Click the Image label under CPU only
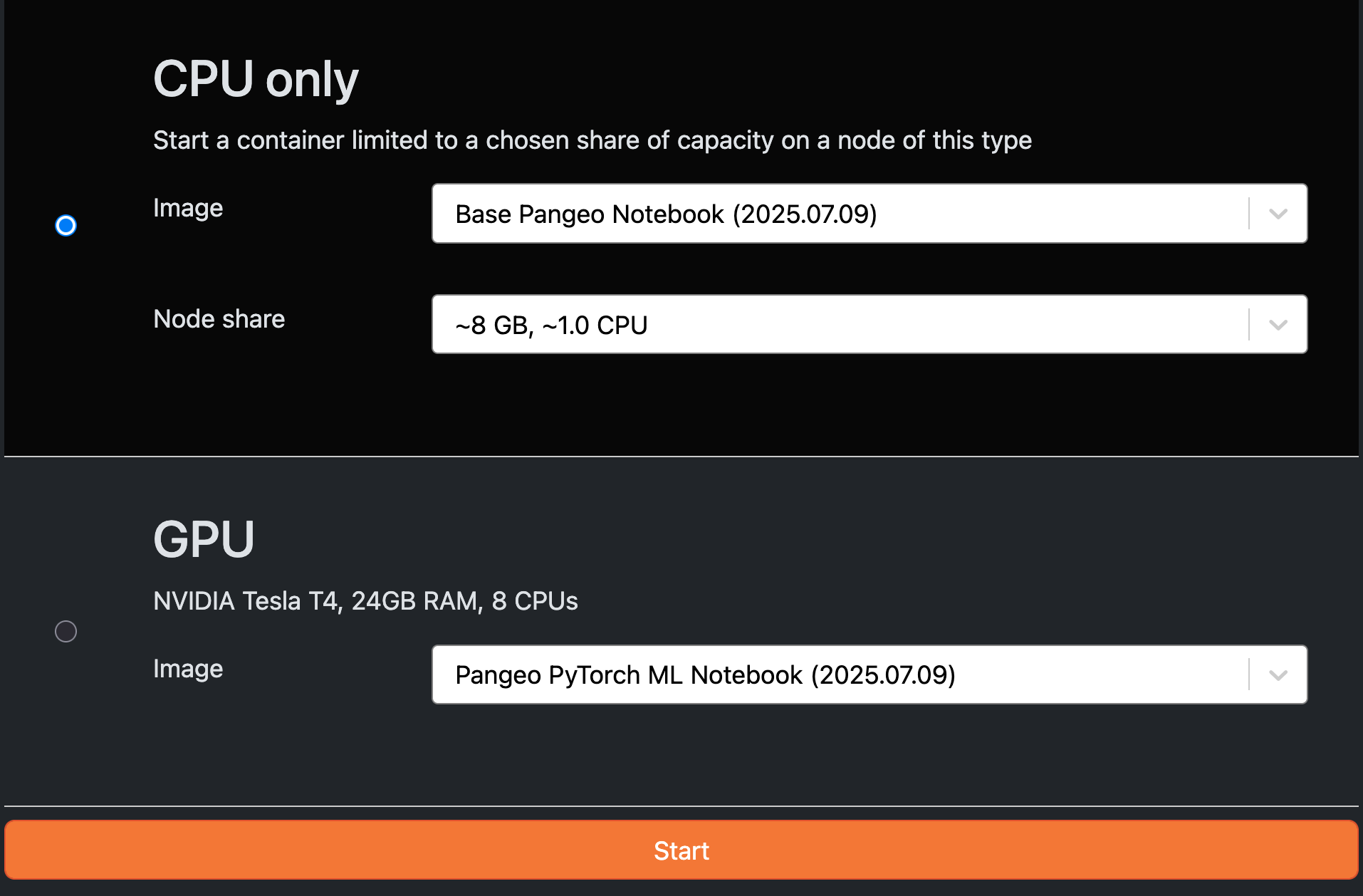 coord(188,208)
